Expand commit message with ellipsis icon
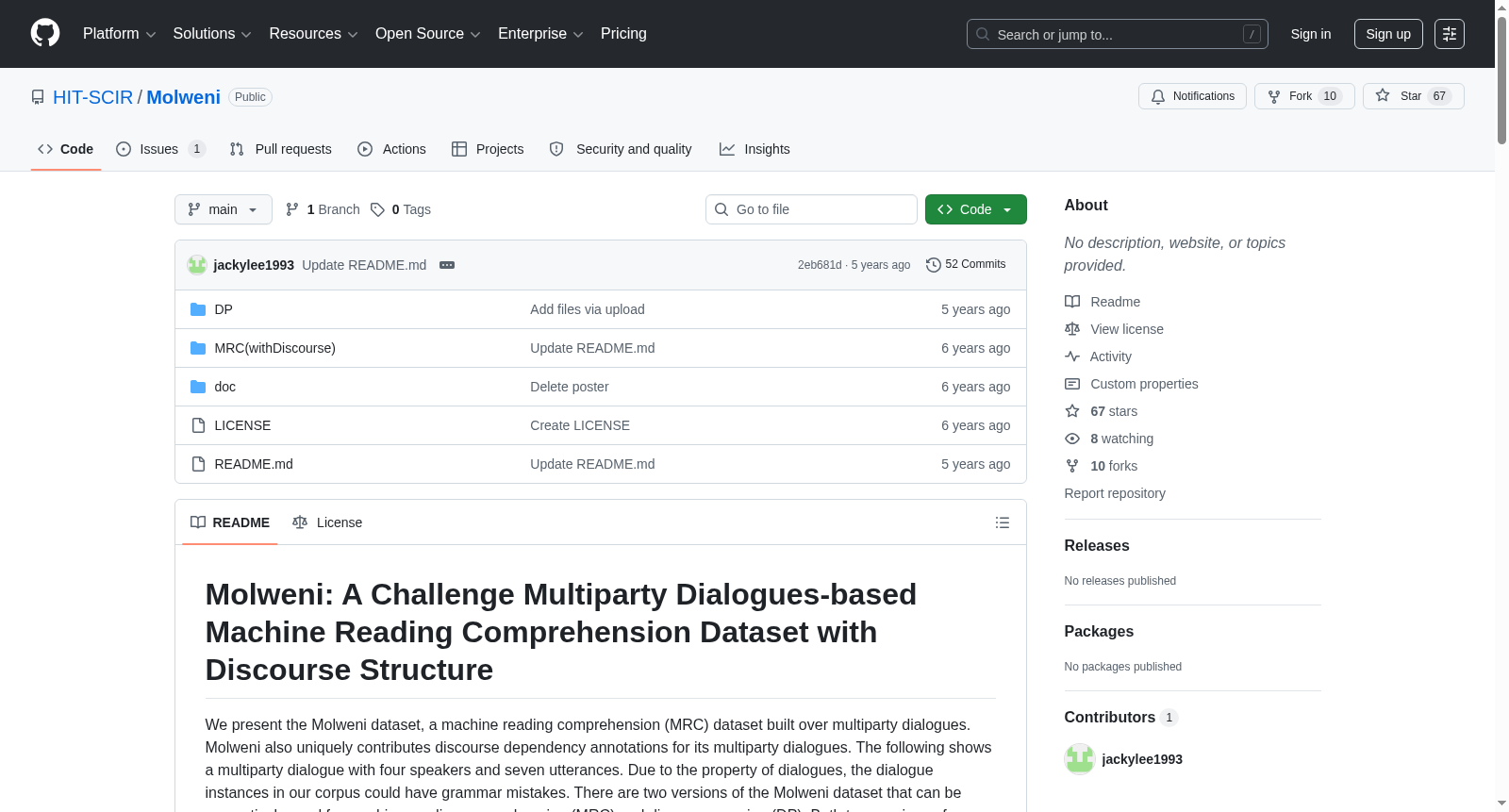The image size is (1509, 812). (447, 265)
